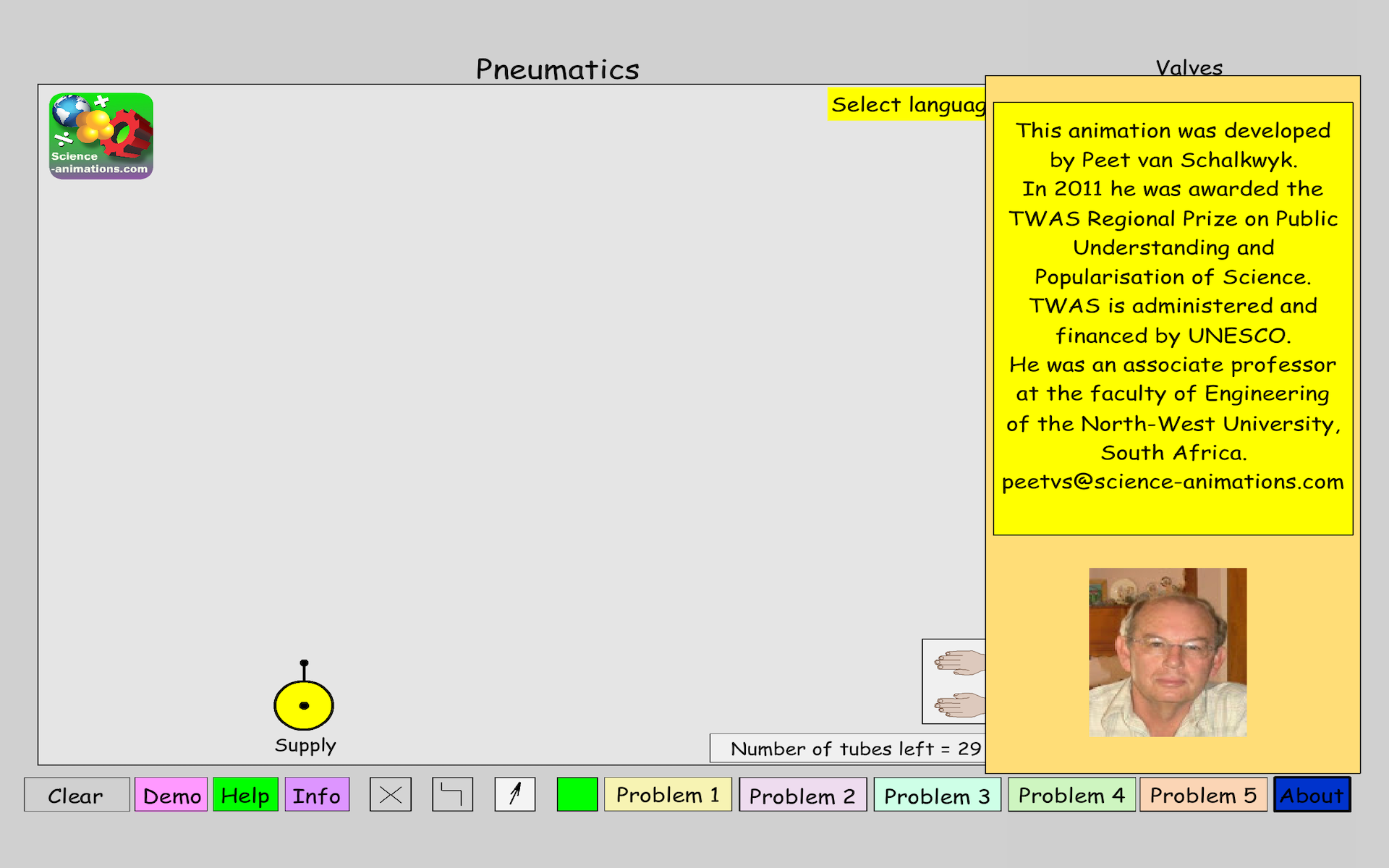The image size is (1389, 868).
Task: Click the yellow Supply source symbol
Action: click(x=304, y=705)
